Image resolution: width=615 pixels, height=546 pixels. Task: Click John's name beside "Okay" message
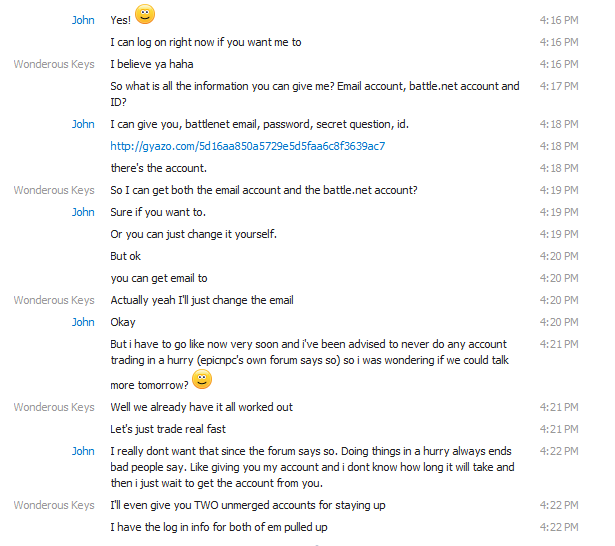(x=83, y=322)
